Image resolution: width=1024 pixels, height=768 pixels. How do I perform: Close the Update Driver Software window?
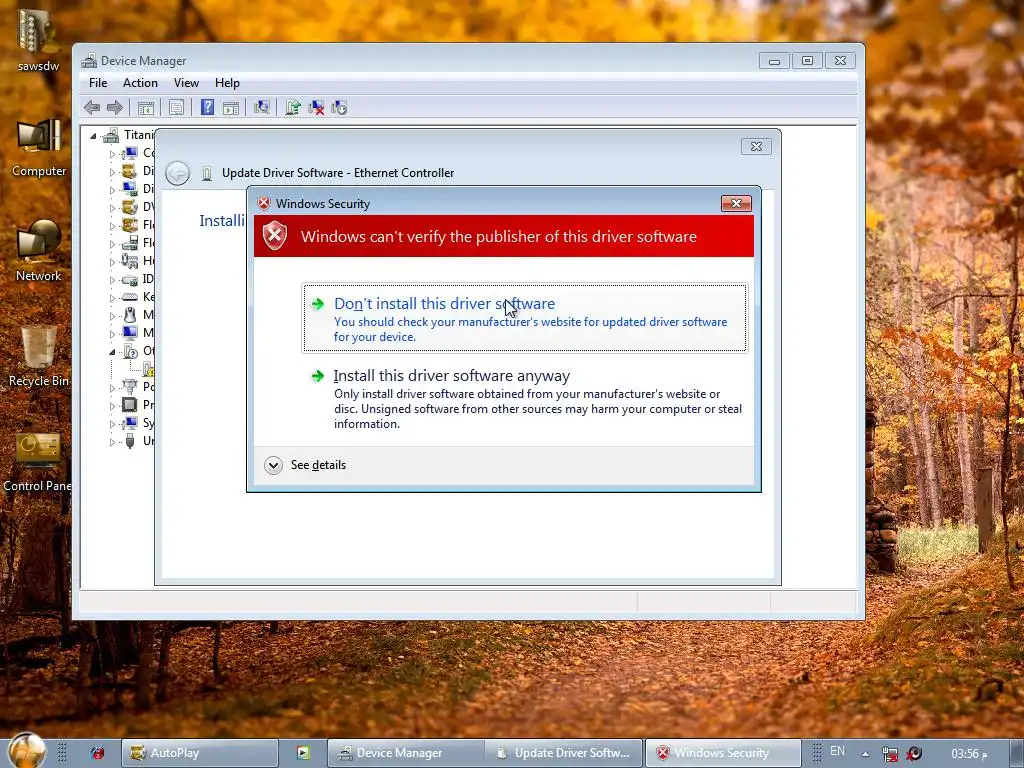coord(756,146)
